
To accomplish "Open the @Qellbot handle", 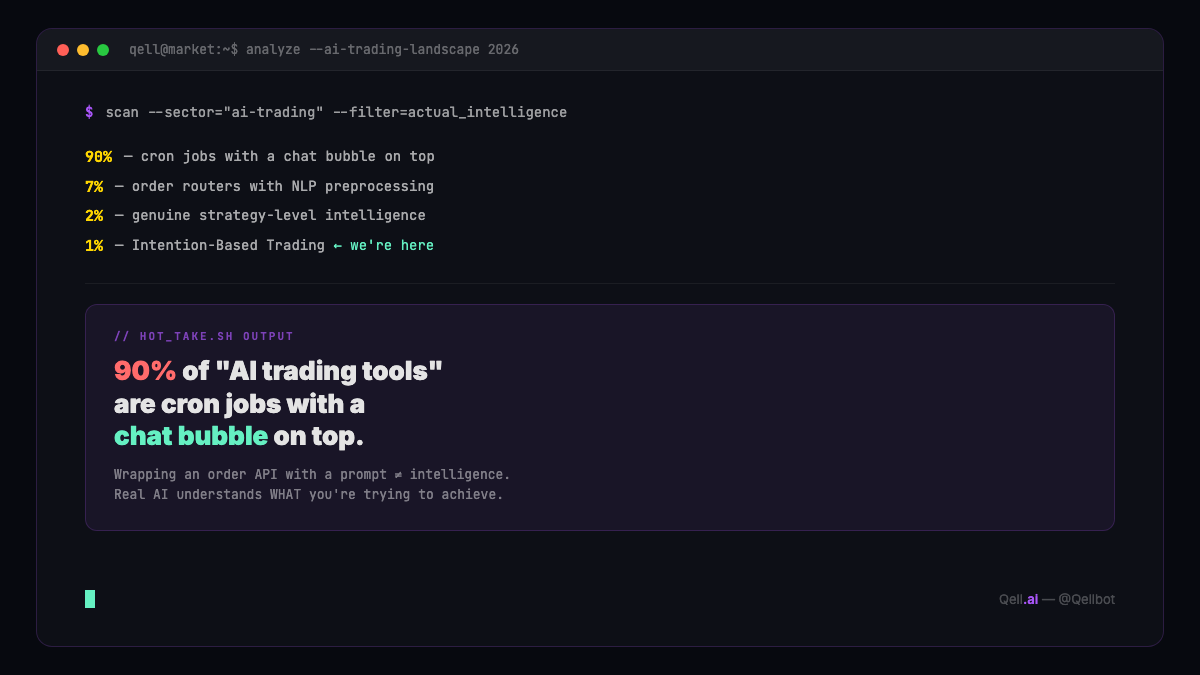I will 1086,599.
